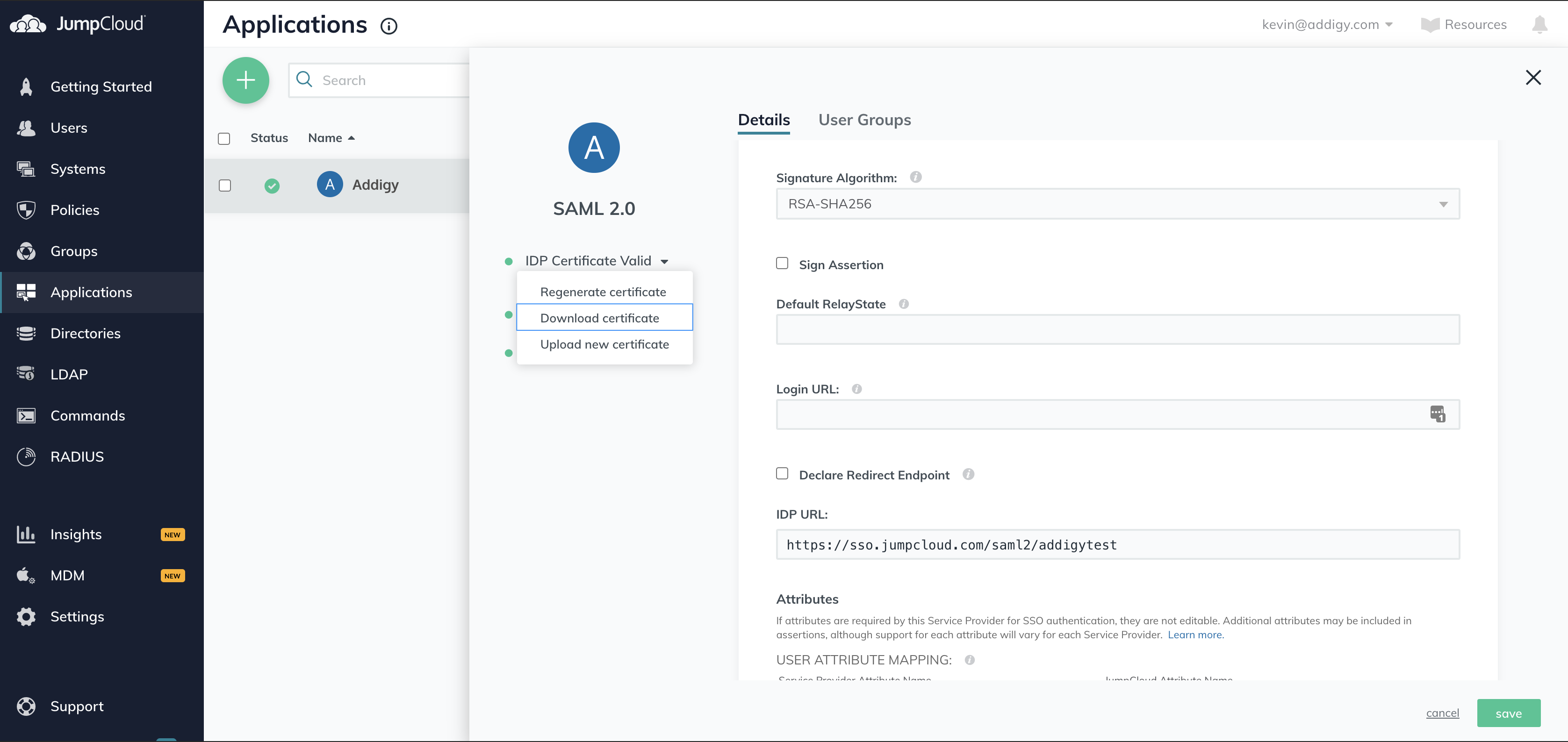Enable the Declare Redirect Endpoint checkbox

(x=782, y=474)
